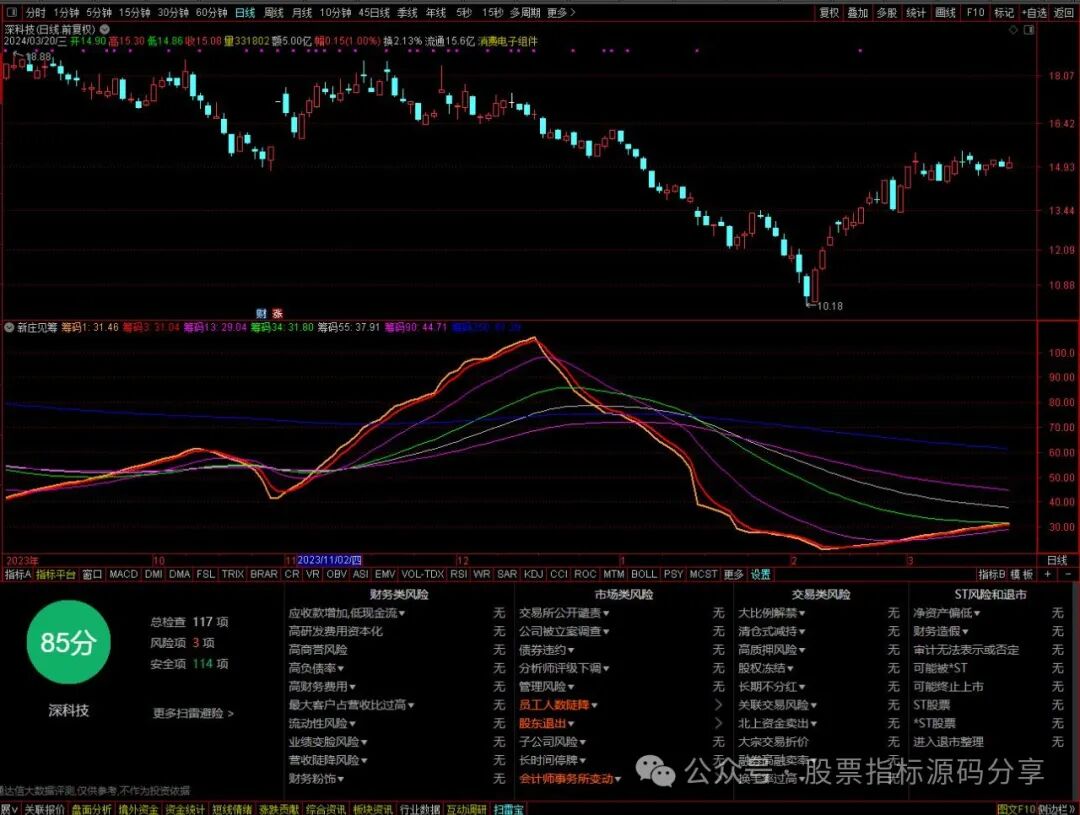This screenshot has height=815, width=1080.
Task: Click the 10.18 low price label
Action: (x=829, y=306)
